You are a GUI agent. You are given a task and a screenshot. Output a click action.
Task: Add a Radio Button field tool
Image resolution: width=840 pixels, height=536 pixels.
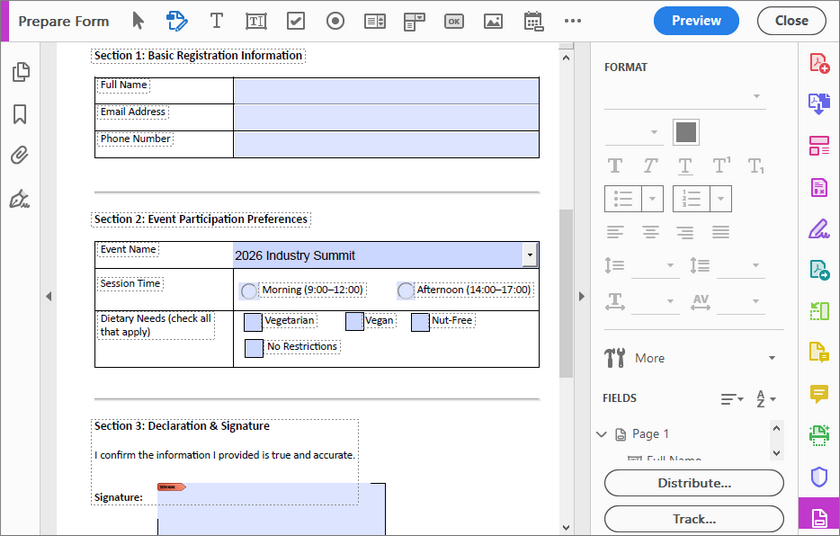(x=335, y=21)
